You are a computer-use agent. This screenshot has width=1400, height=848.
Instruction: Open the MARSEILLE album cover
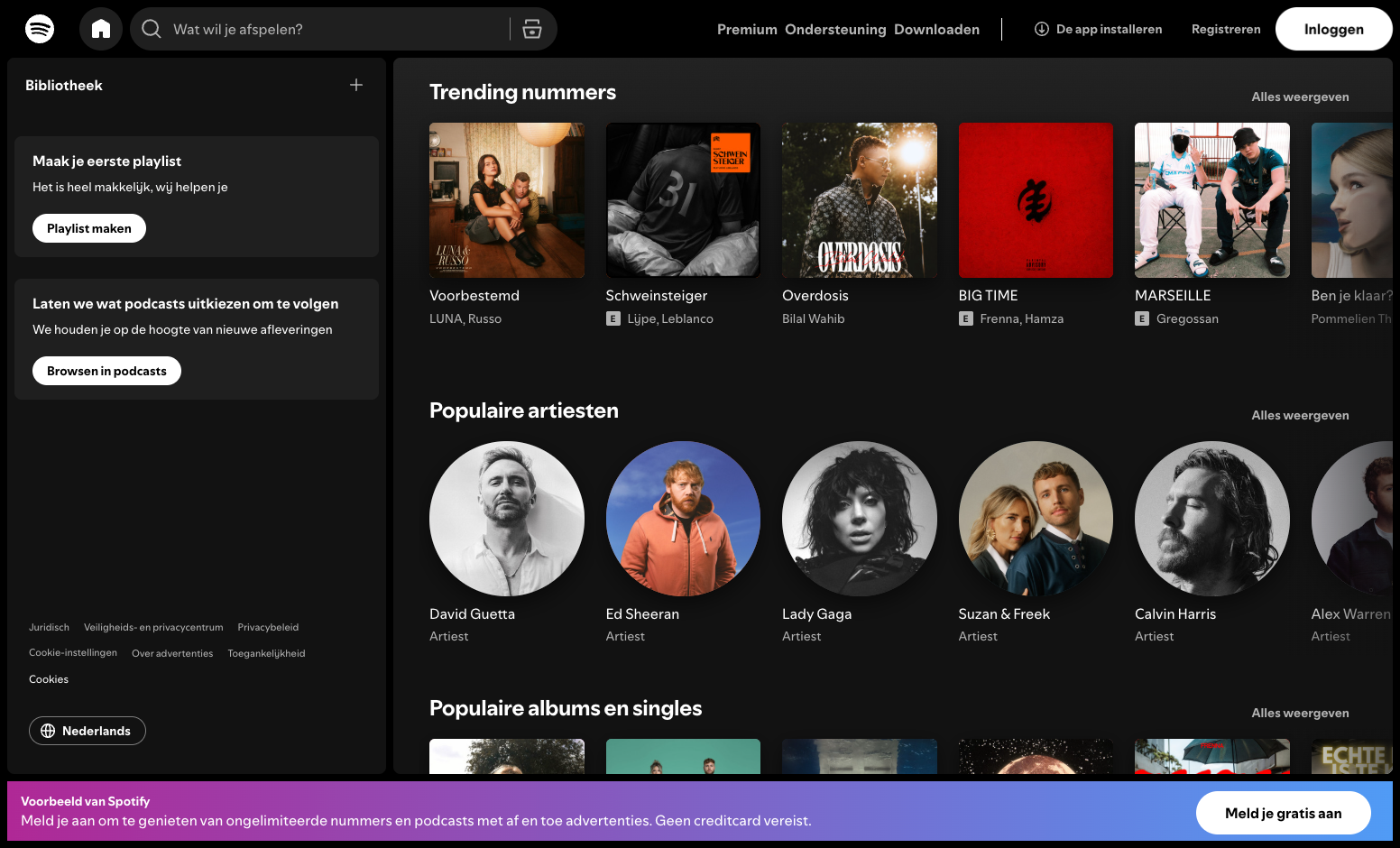(x=1212, y=200)
